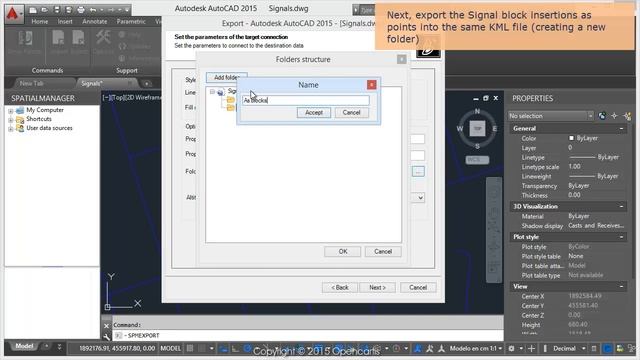The width and height of the screenshot is (640, 360).
Task: Click the Undo arrow in quick access toolbar
Action: point(93,10)
